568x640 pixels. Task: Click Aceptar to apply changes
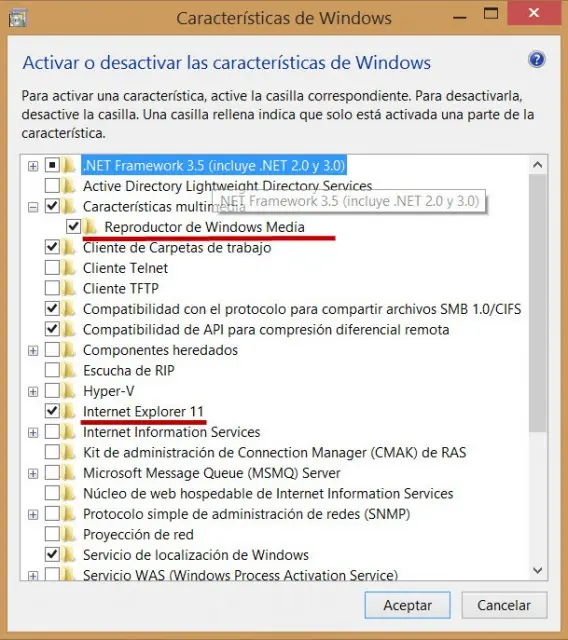[x=407, y=605]
